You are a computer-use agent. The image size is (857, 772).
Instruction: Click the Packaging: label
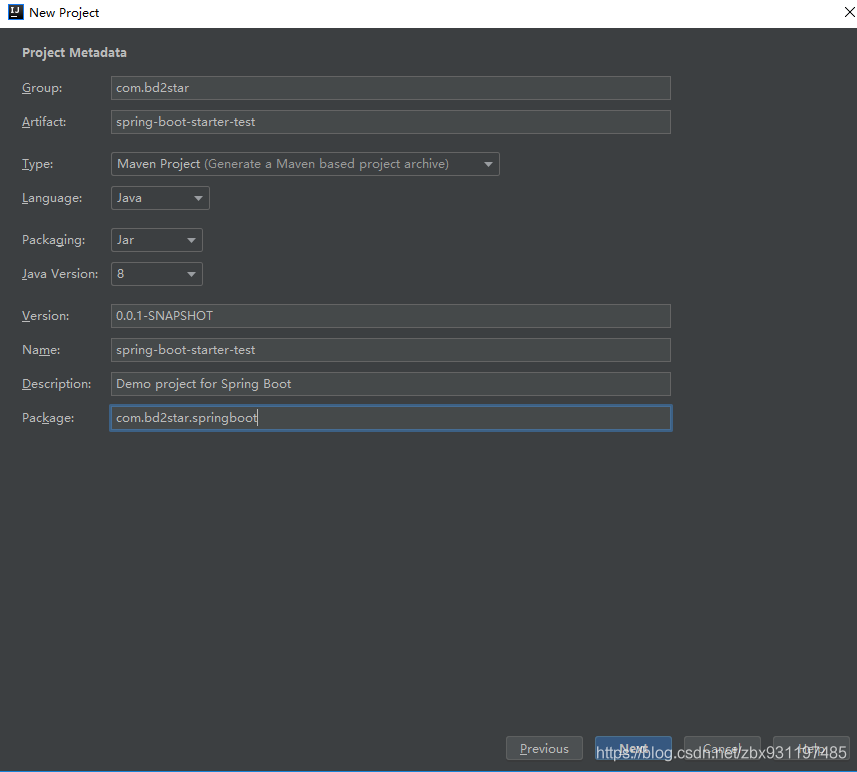point(54,240)
